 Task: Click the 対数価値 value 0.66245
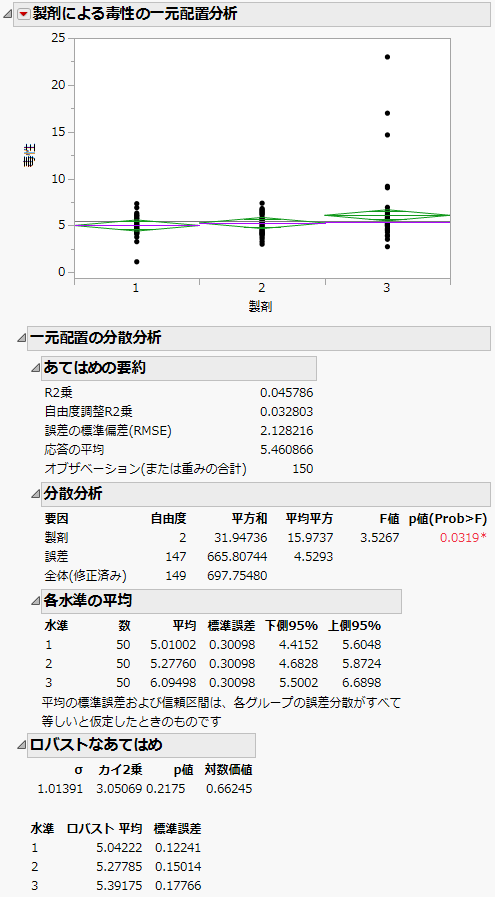[x=229, y=789]
